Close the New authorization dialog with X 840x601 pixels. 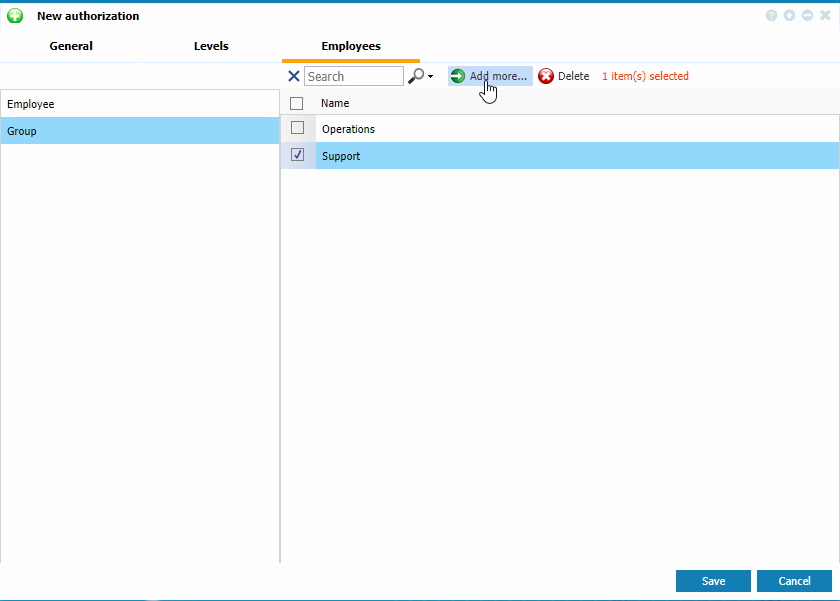click(825, 16)
